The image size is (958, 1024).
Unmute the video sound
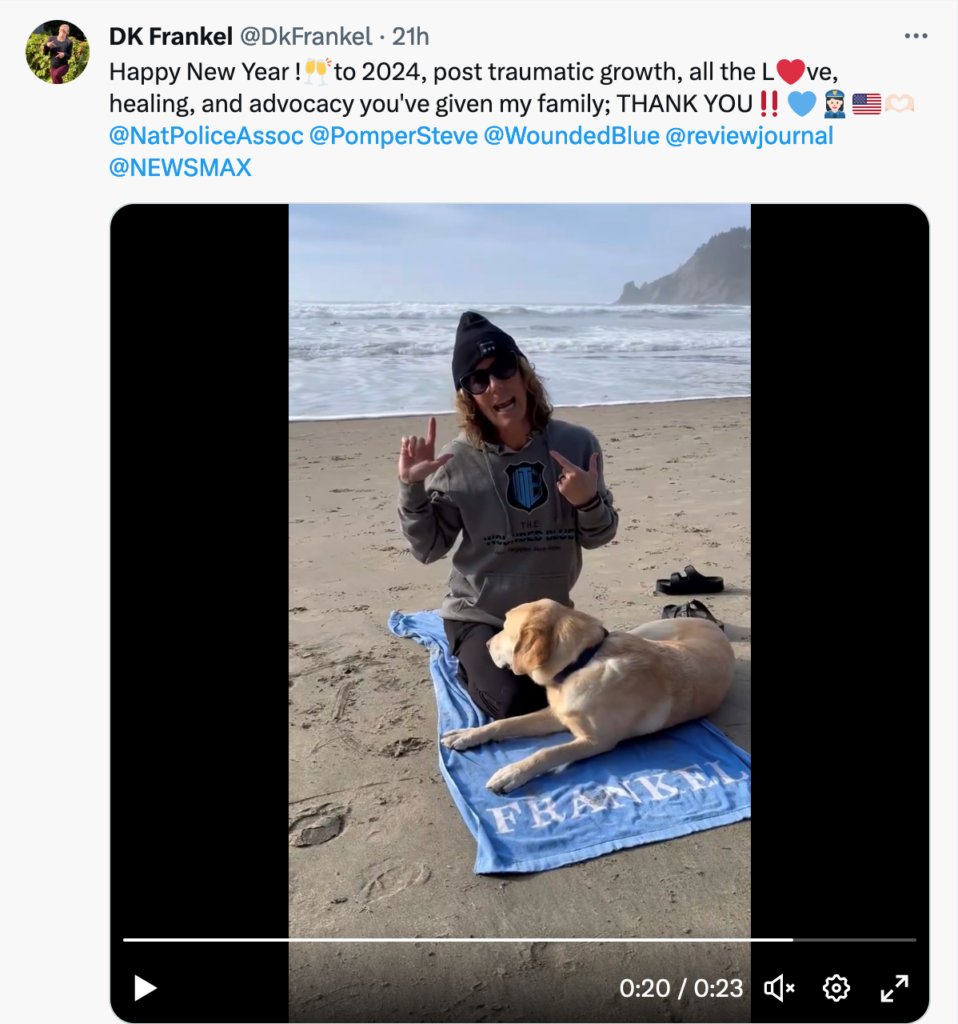[x=779, y=988]
